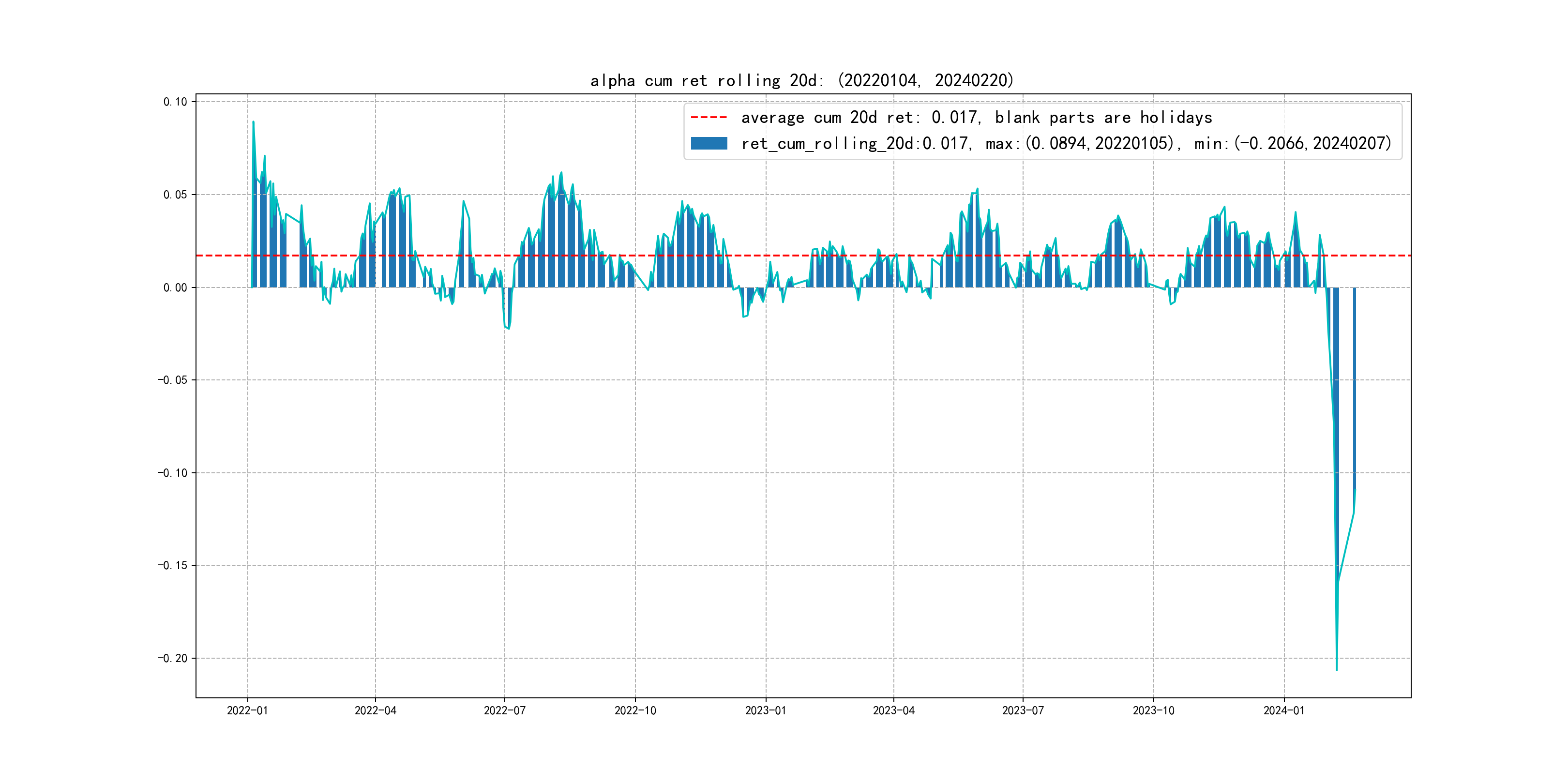Click the 2022-04 x-axis tick label
The image size is (1568, 784).
pos(375,710)
